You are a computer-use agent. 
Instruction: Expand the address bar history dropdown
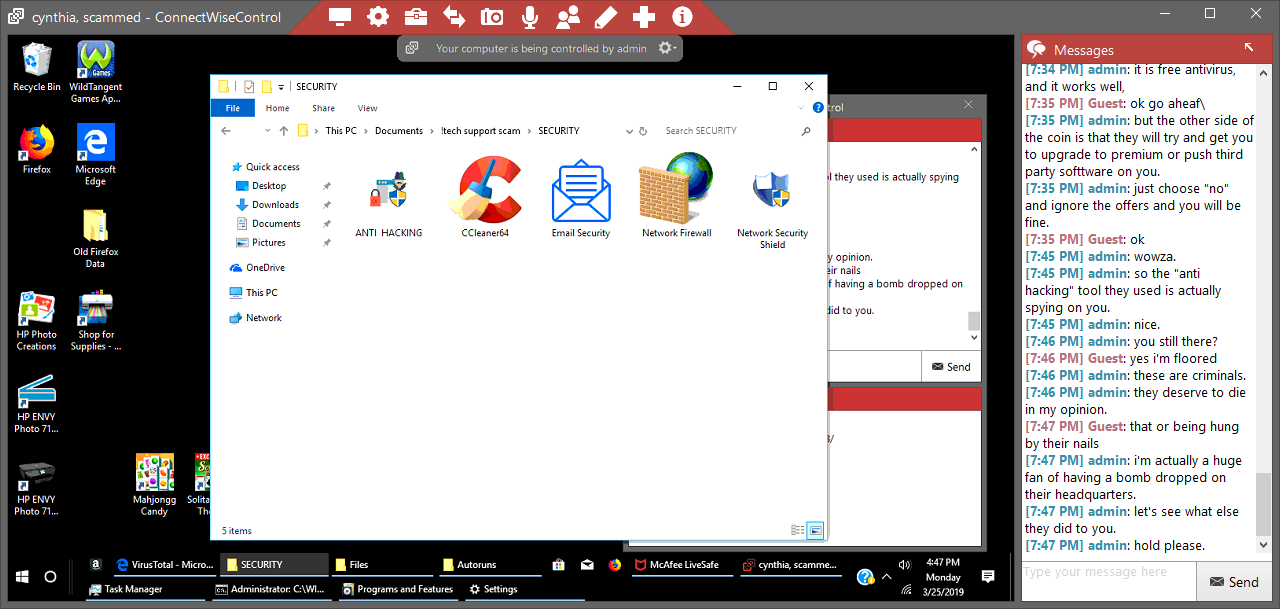click(x=628, y=131)
